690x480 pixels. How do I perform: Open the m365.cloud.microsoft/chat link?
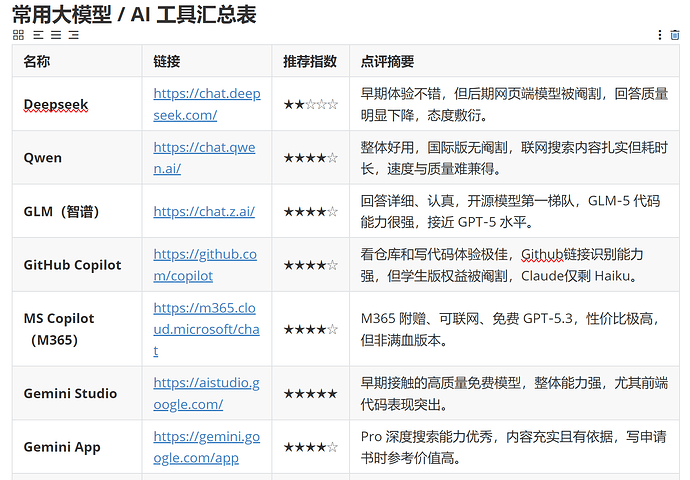tap(206, 329)
